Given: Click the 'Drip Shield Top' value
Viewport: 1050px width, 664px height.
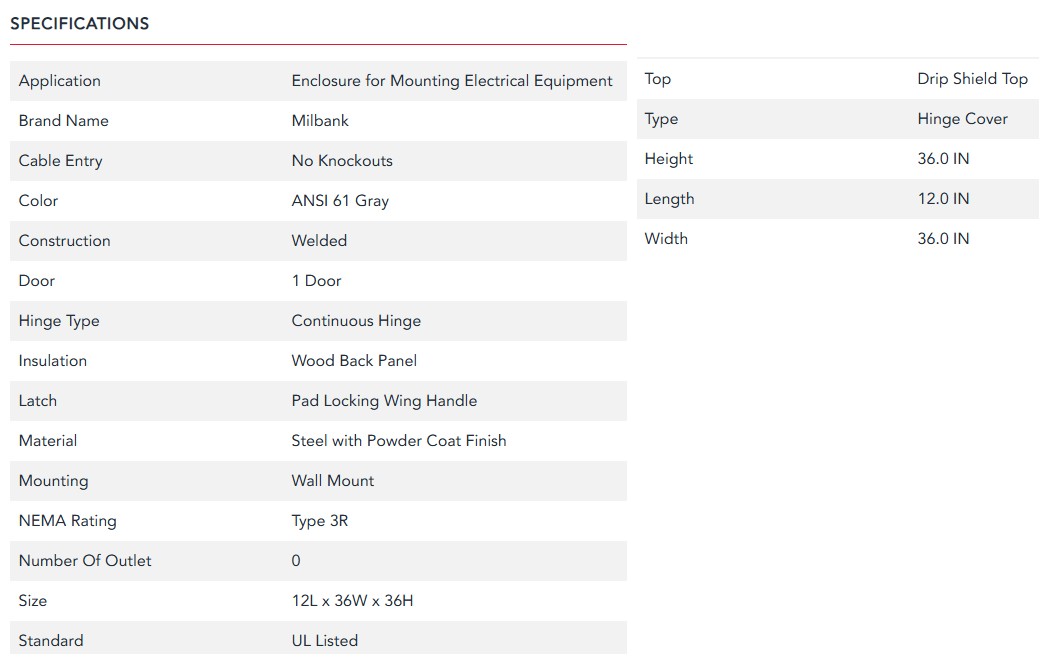Looking at the screenshot, I should point(972,79).
